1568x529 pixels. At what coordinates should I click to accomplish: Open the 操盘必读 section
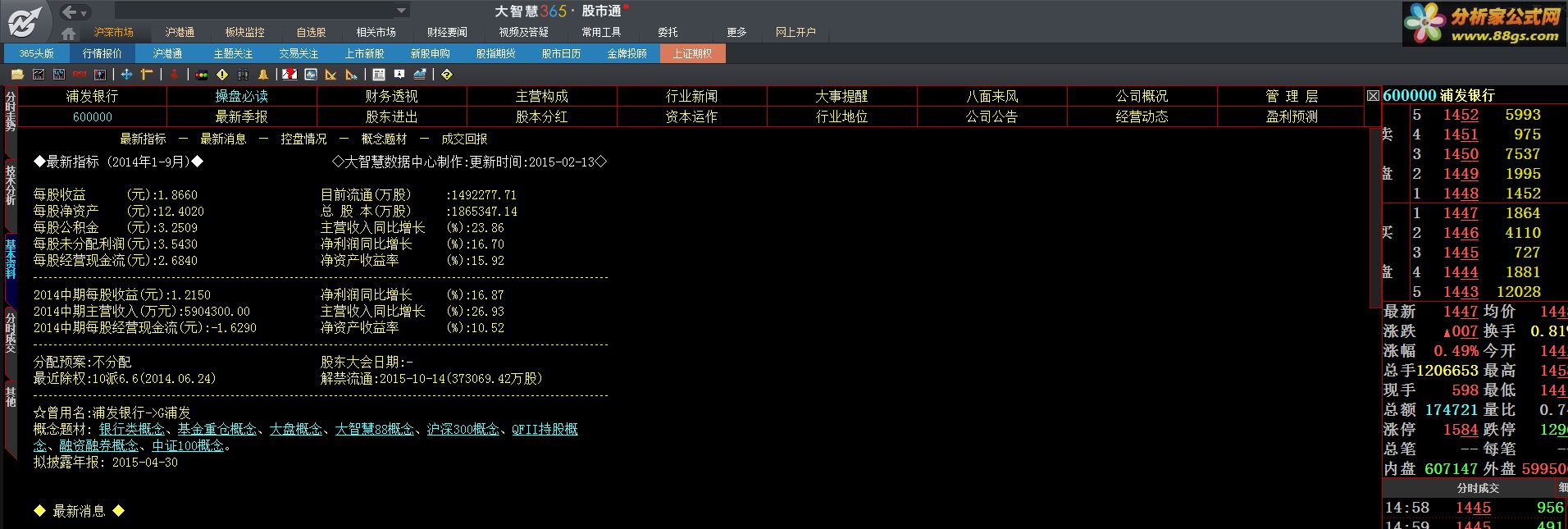pyautogui.click(x=242, y=97)
